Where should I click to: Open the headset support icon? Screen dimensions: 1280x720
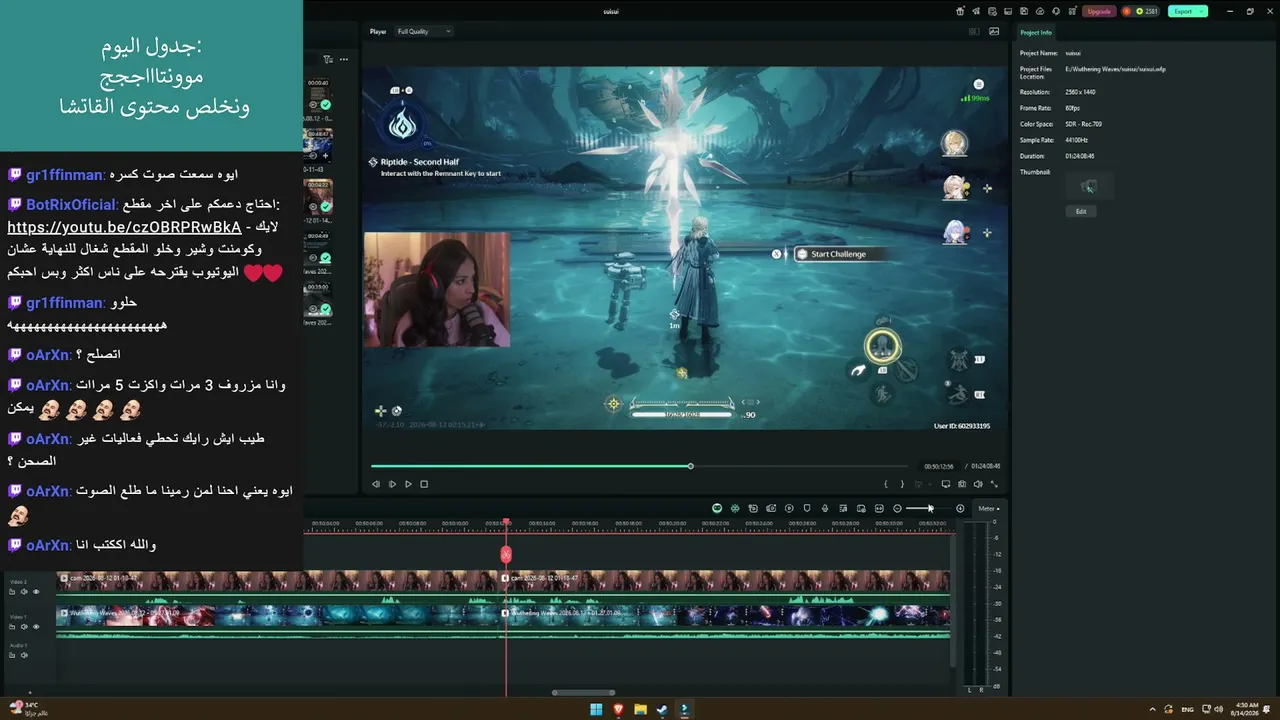point(1054,11)
